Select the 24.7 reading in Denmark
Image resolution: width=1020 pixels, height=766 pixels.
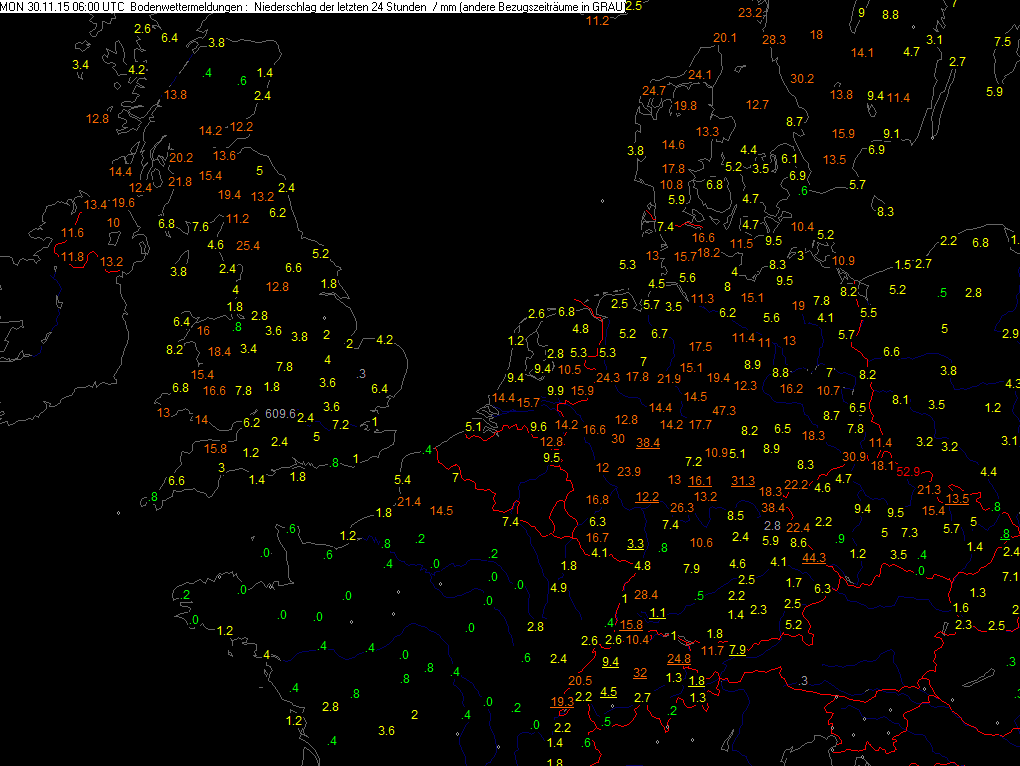coord(653,91)
